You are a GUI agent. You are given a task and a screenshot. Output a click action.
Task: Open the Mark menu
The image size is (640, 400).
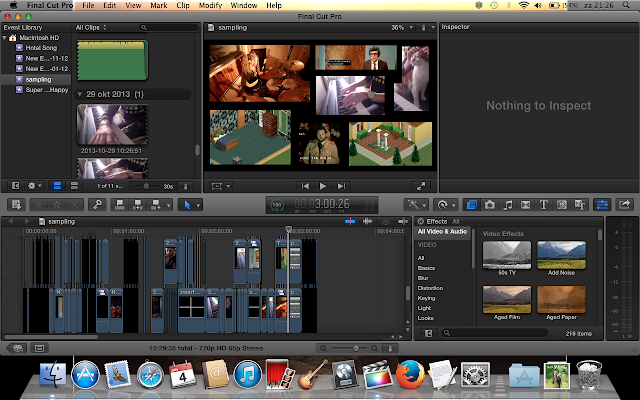[158, 5]
